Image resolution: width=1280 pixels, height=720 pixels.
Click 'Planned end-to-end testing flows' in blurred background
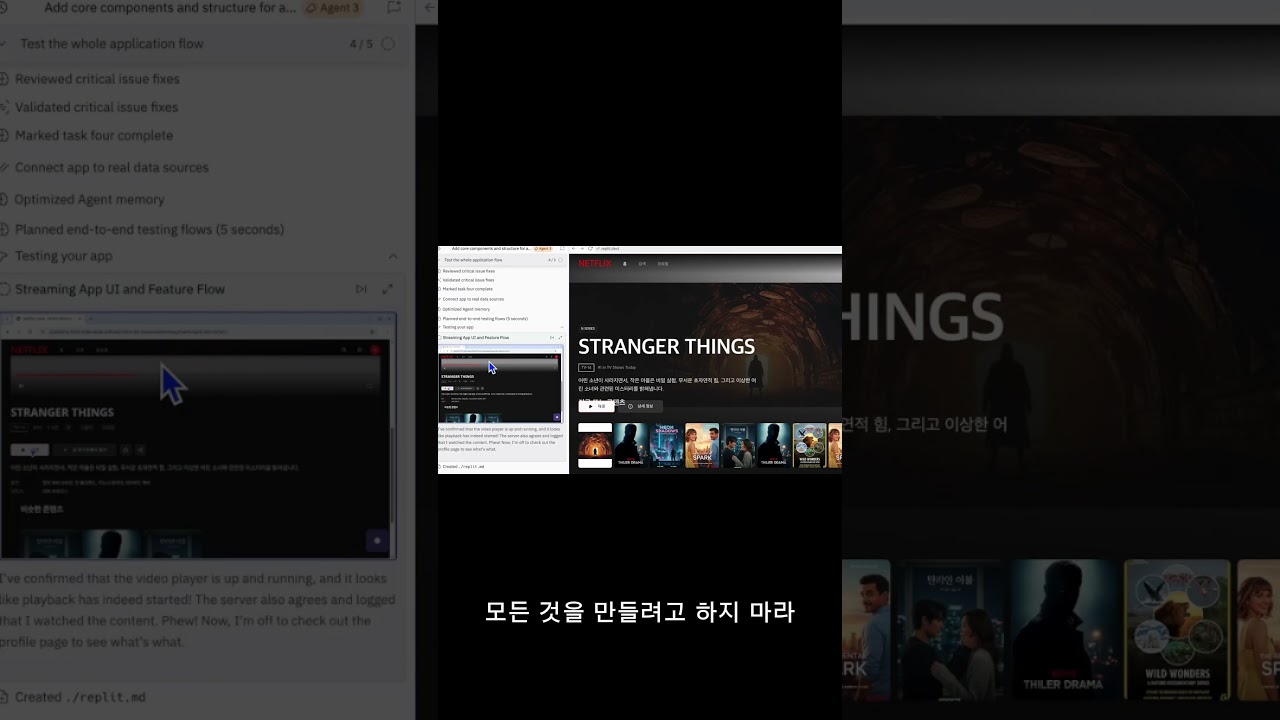tap(150, 229)
